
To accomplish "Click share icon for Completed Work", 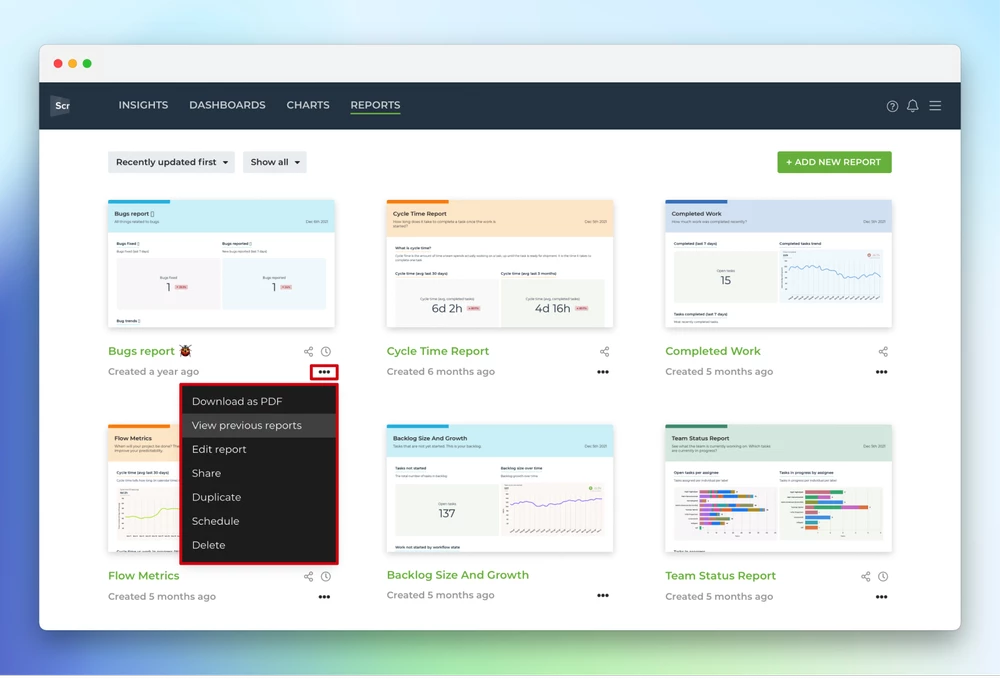I will point(883,351).
